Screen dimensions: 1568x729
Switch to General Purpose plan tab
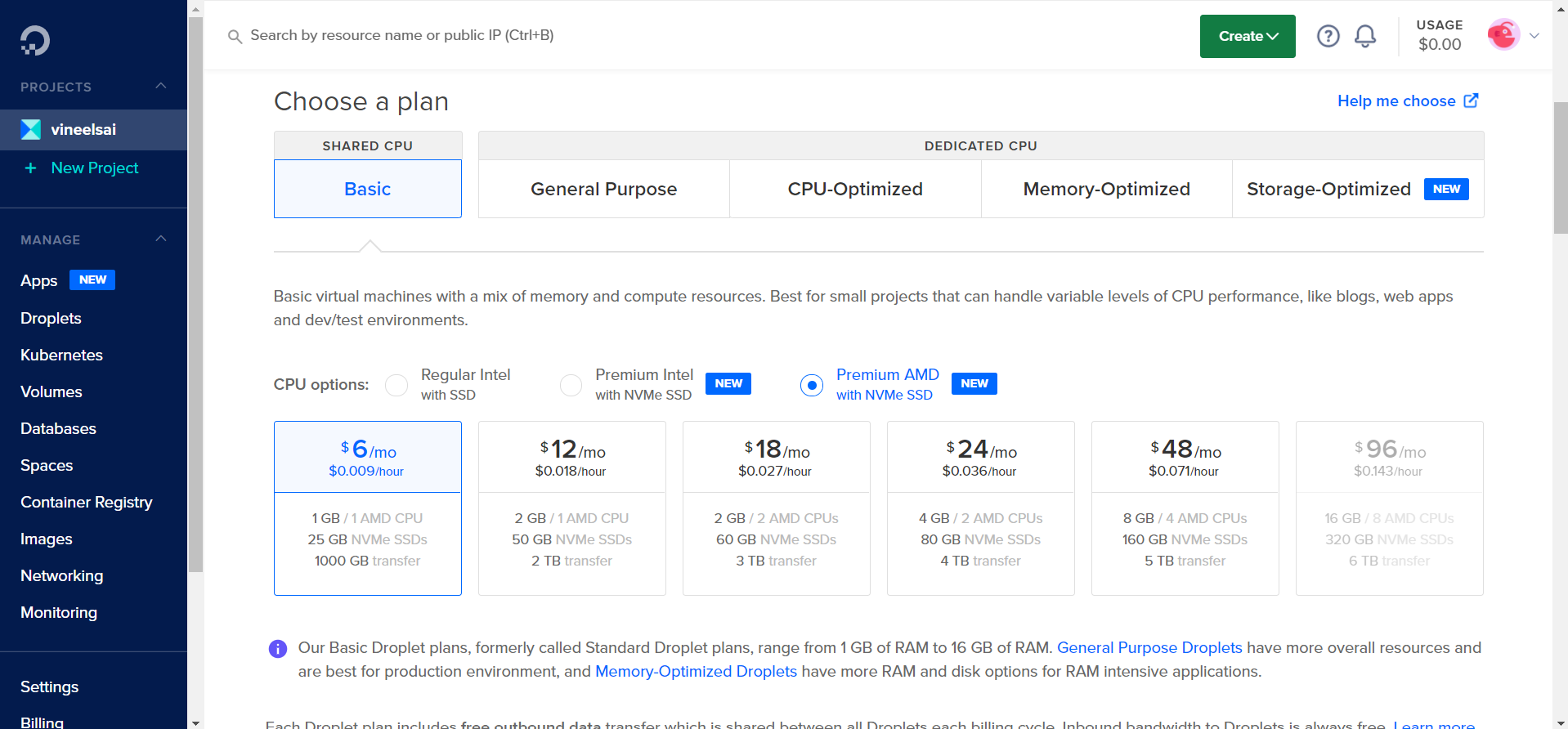pyautogui.click(x=603, y=189)
